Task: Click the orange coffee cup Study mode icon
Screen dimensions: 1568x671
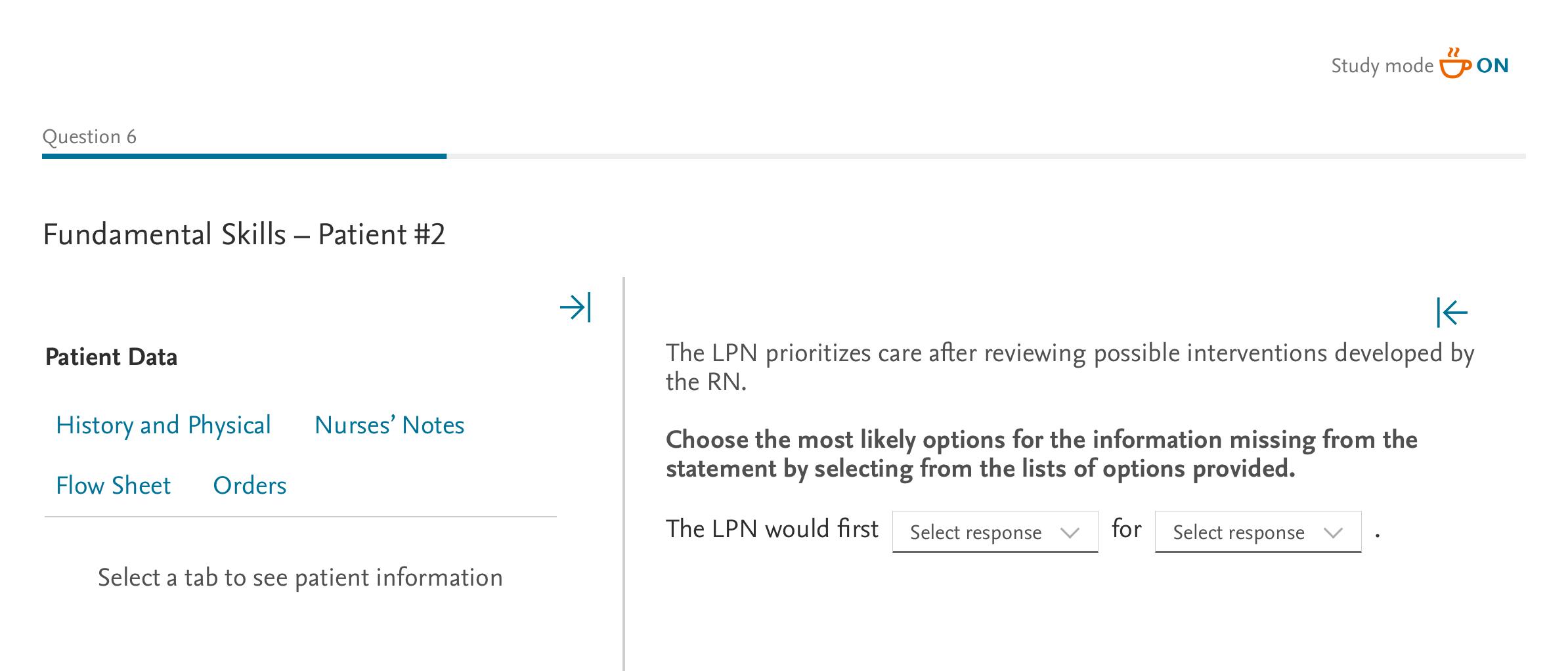Action: (x=1454, y=64)
